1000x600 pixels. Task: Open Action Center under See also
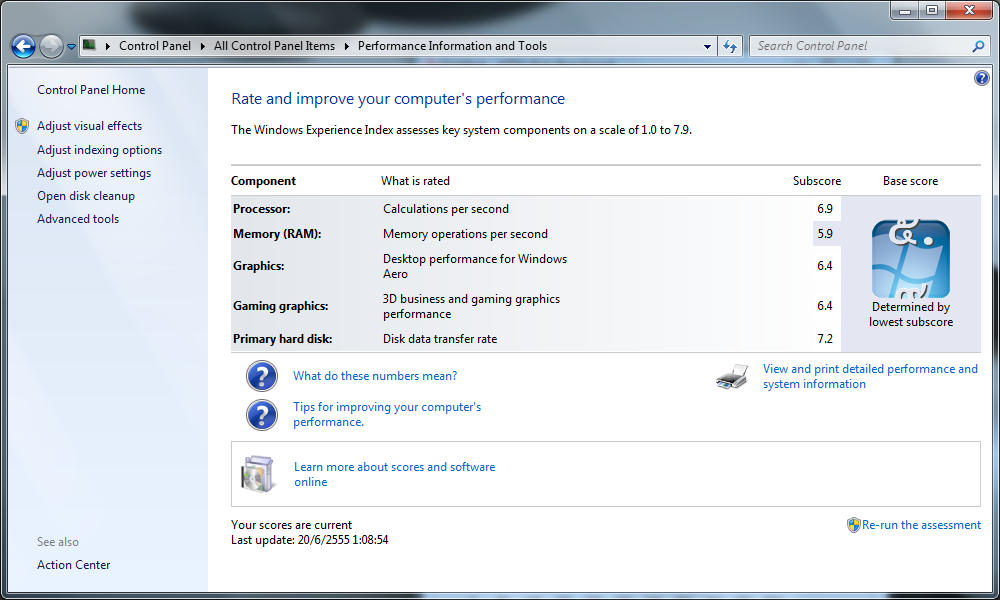click(x=73, y=565)
